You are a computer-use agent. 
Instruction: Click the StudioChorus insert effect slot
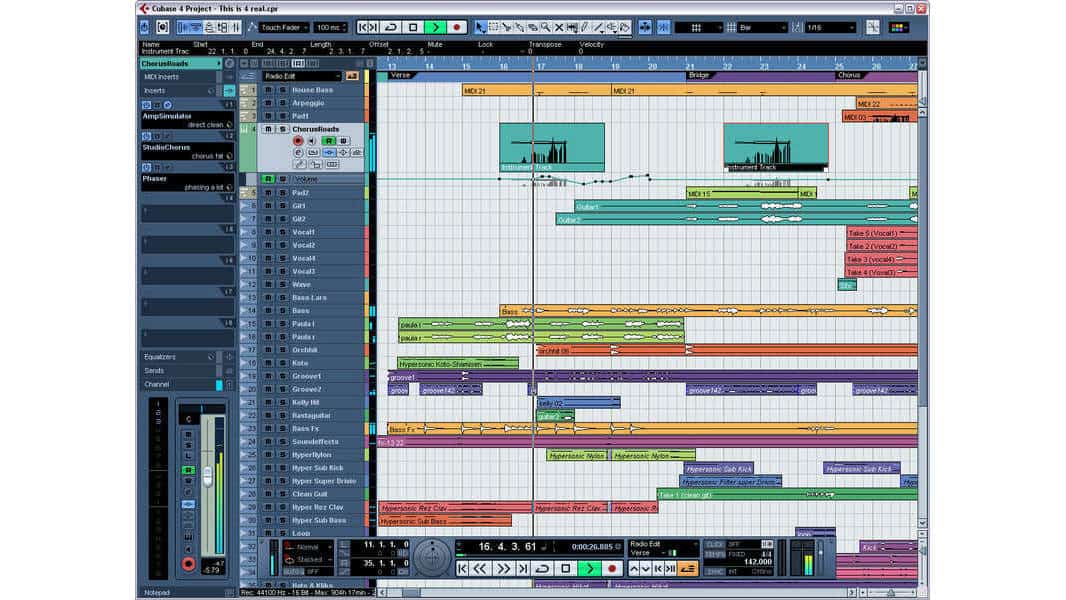(x=180, y=147)
